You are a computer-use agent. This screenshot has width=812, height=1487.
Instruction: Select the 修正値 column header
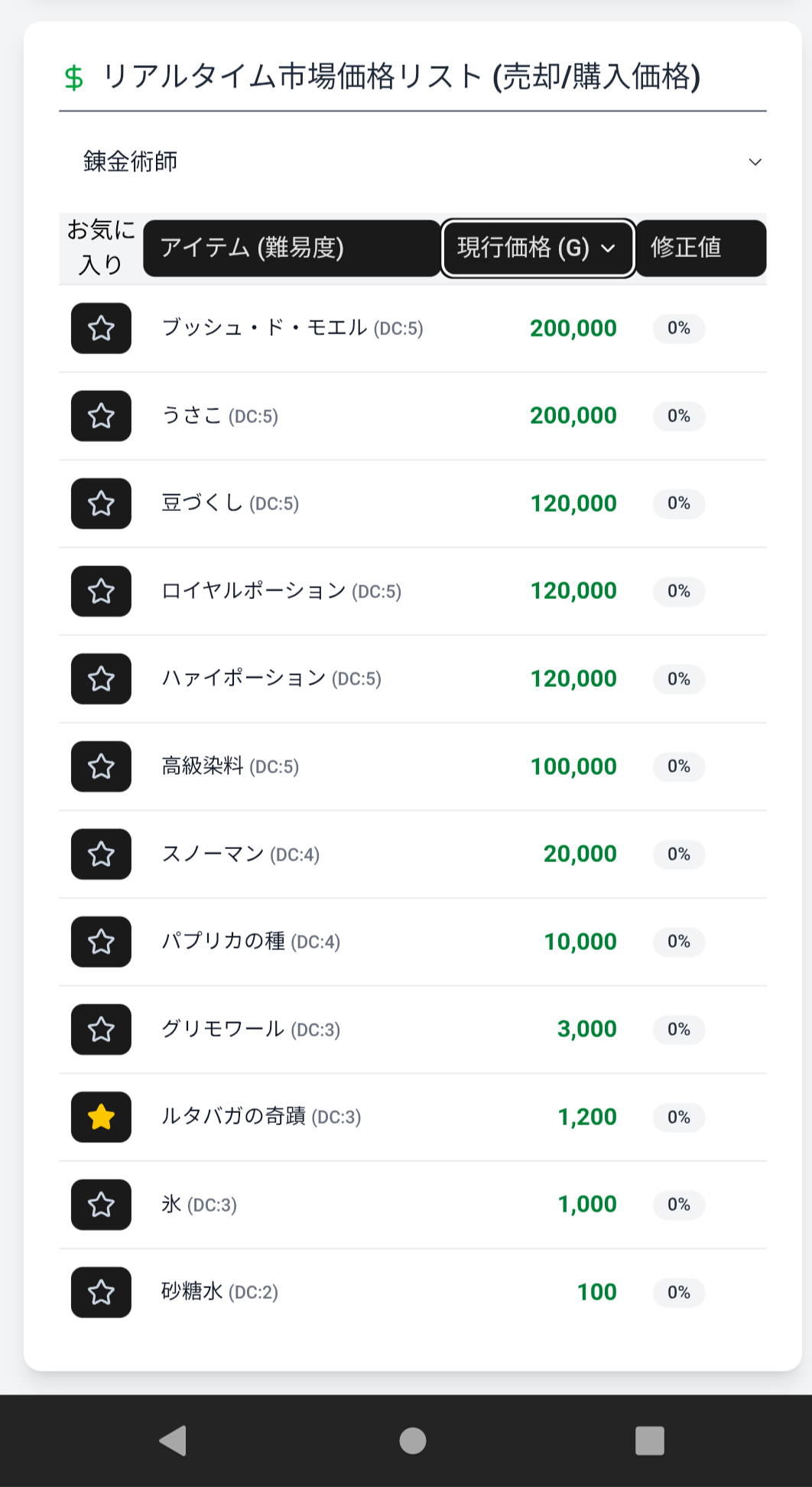coord(700,248)
